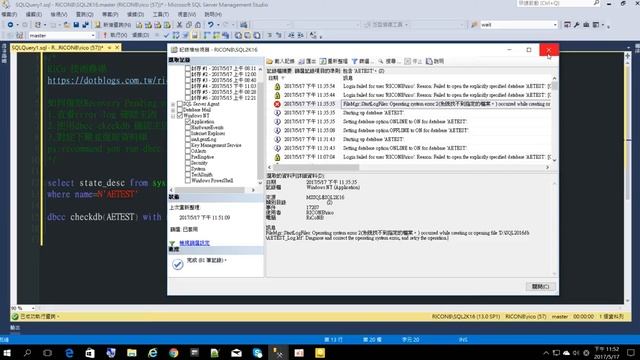Expand the Database Mail tree node
The height and width of the screenshot is (360, 640).
[173, 110]
